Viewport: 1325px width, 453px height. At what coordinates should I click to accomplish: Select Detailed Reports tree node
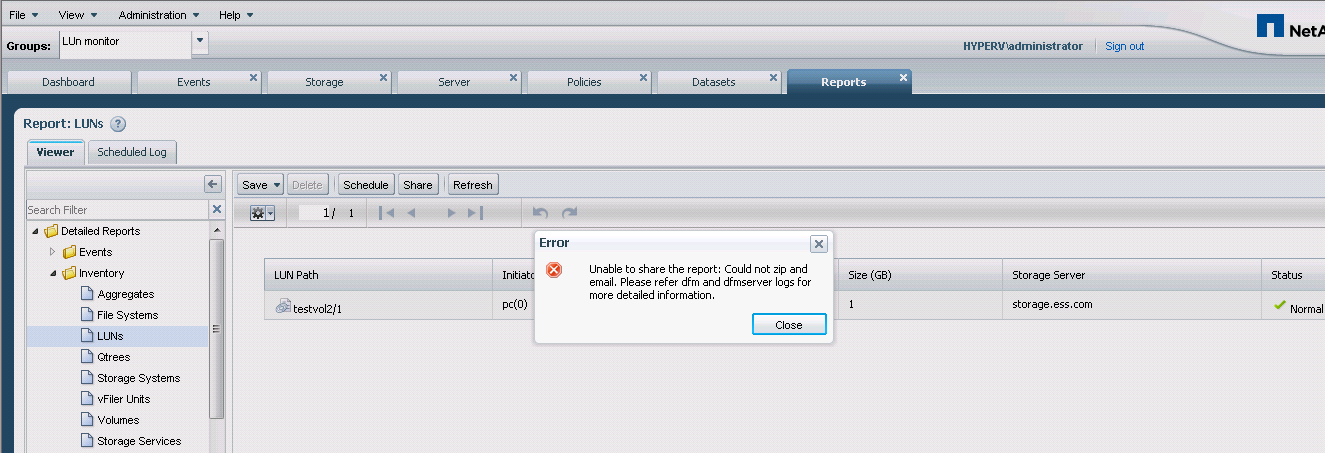pos(100,231)
